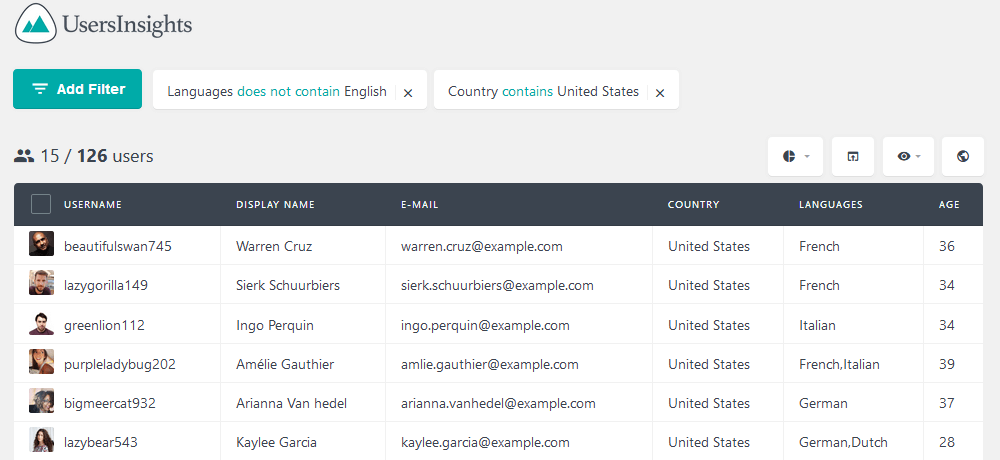Viewport: 1000px width, 460px height.
Task: Click beautifulswan745's avatar thumbnail
Action: [41, 244]
